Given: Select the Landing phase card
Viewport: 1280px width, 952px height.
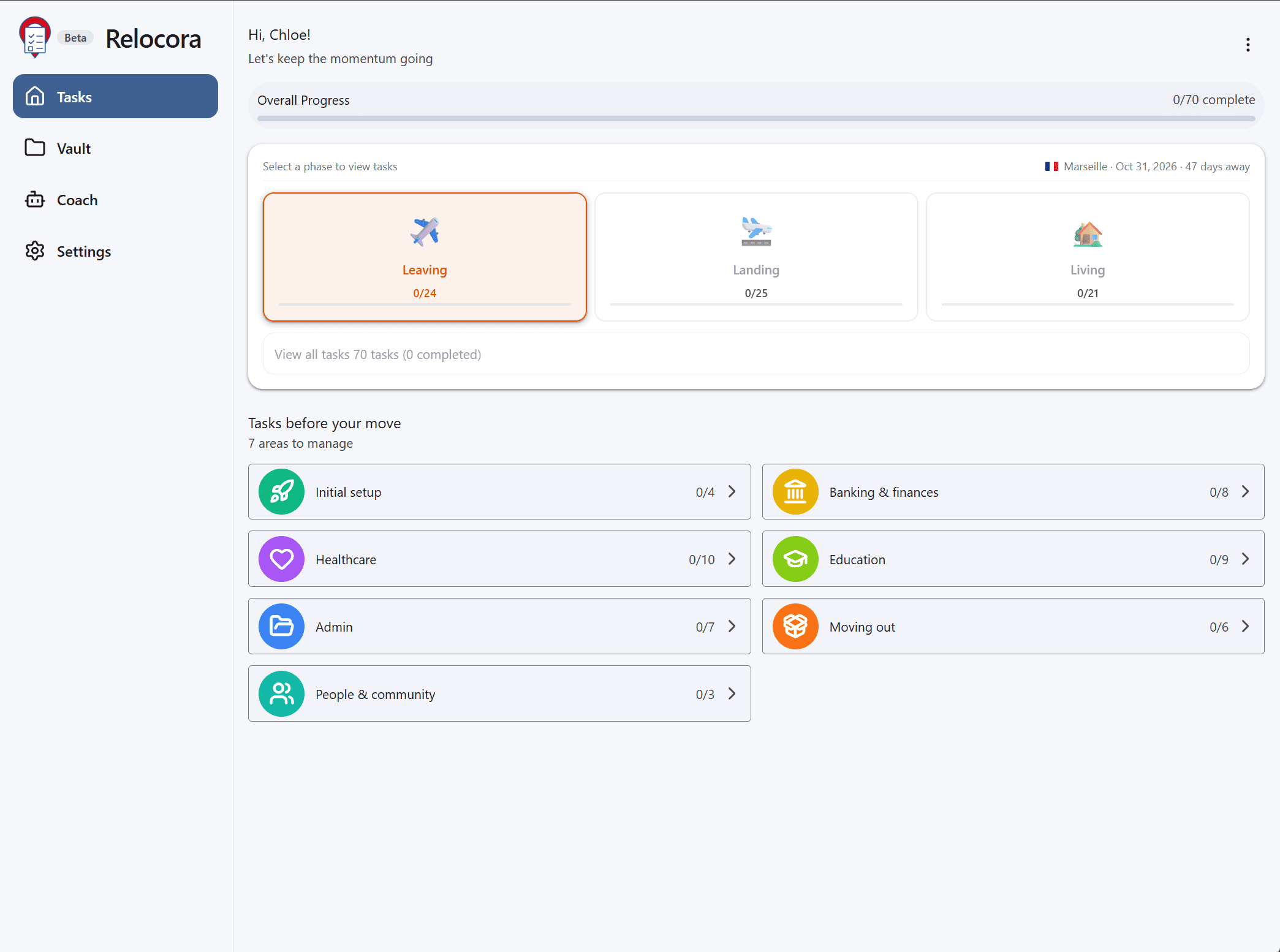Looking at the screenshot, I should [x=756, y=257].
